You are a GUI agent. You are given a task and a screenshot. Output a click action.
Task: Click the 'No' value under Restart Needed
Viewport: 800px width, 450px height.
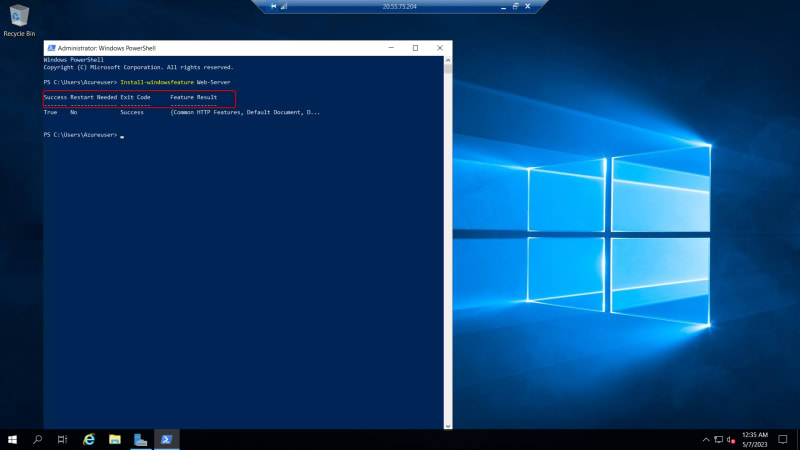pos(73,112)
